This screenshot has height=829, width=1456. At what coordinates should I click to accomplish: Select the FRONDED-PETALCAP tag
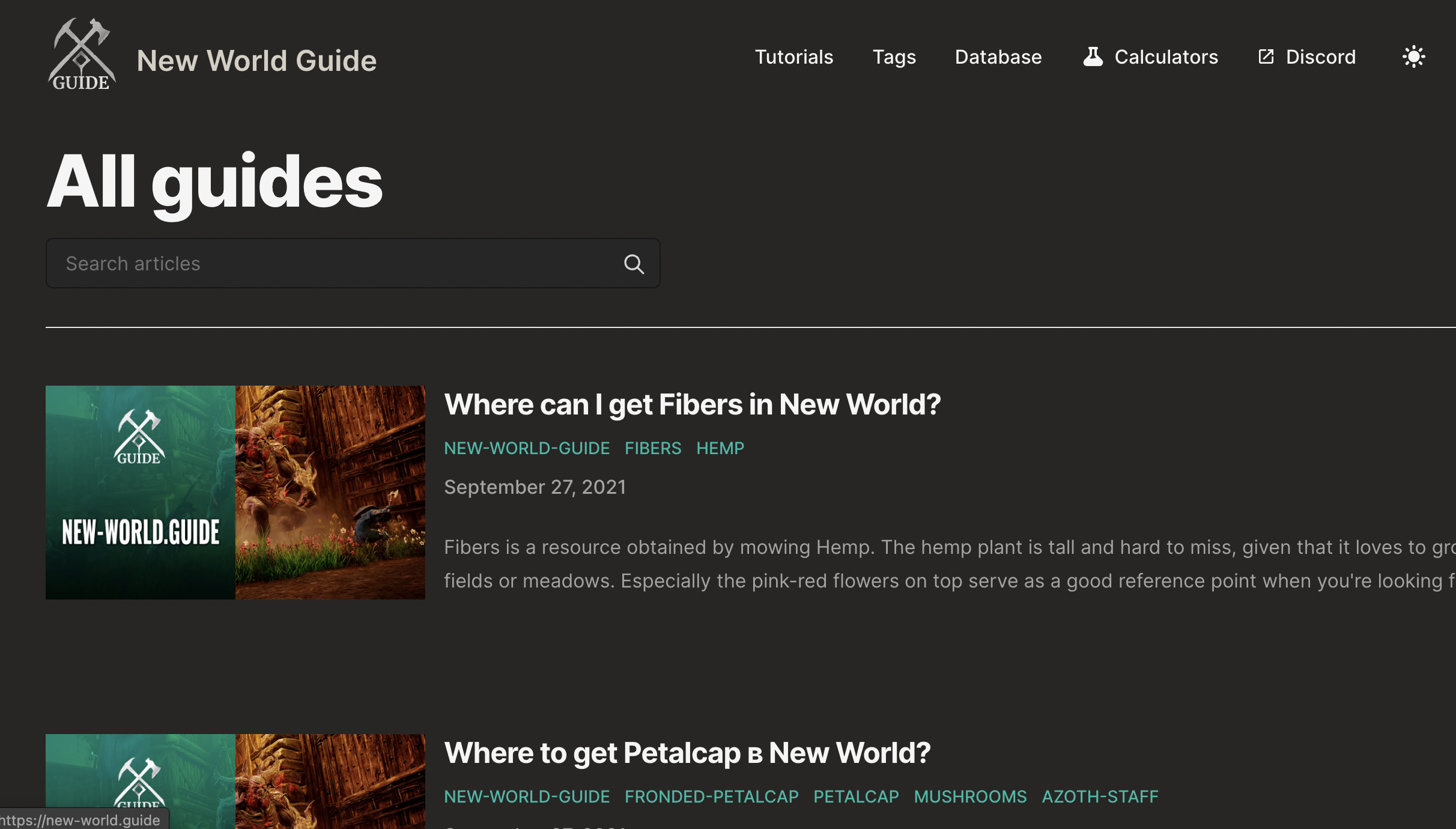pyautogui.click(x=712, y=797)
